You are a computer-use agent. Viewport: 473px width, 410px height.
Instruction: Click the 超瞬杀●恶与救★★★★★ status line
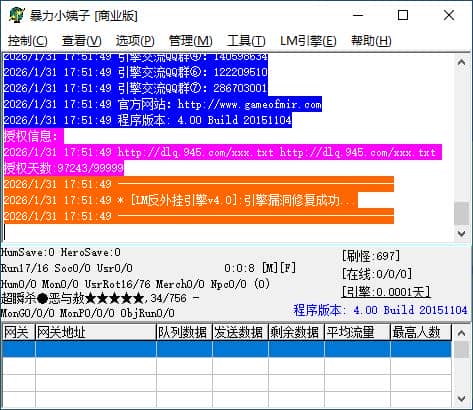coord(100,298)
